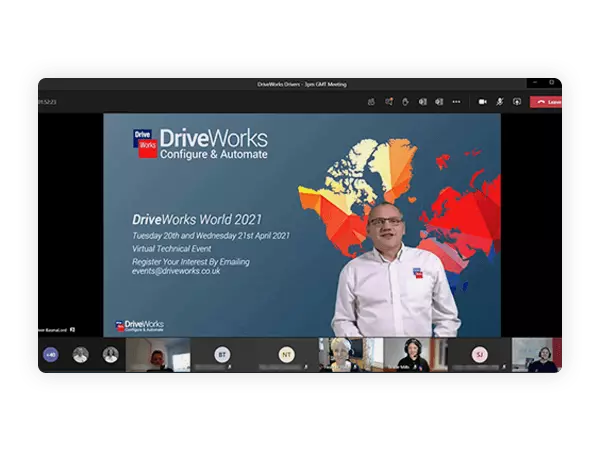Click the meeting elapsed time counter
Screen dimensions: 600x450
pyautogui.click(x=47, y=102)
